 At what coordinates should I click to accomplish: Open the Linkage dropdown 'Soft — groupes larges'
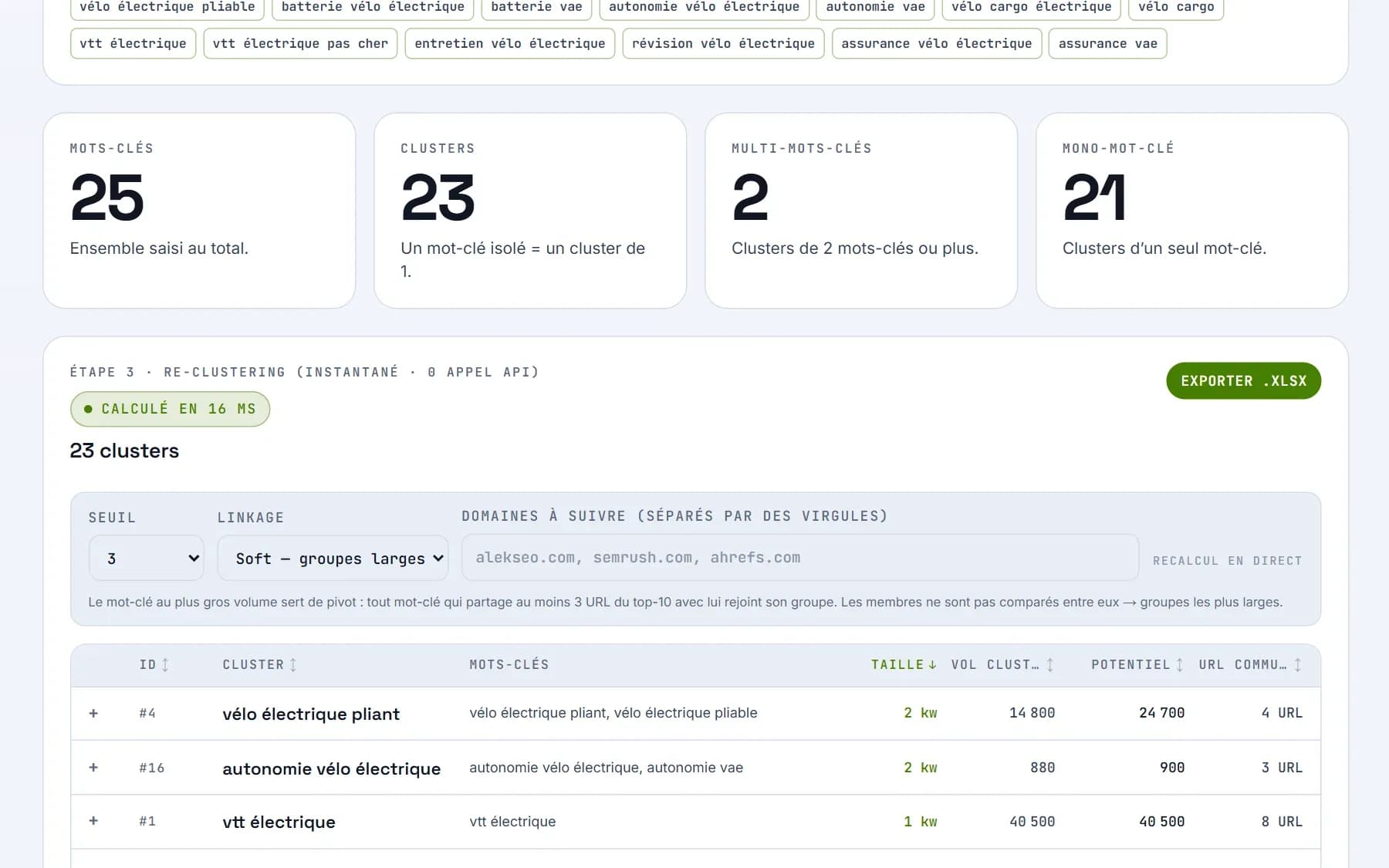tap(333, 558)
